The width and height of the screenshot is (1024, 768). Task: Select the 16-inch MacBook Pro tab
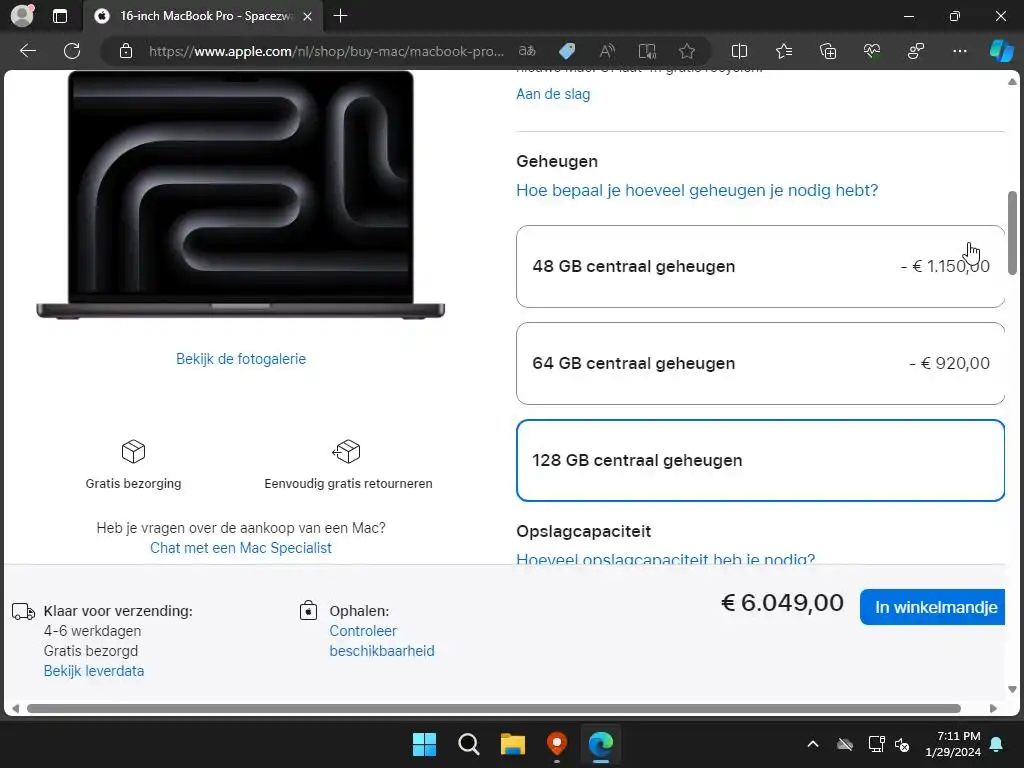click(202, 16)
